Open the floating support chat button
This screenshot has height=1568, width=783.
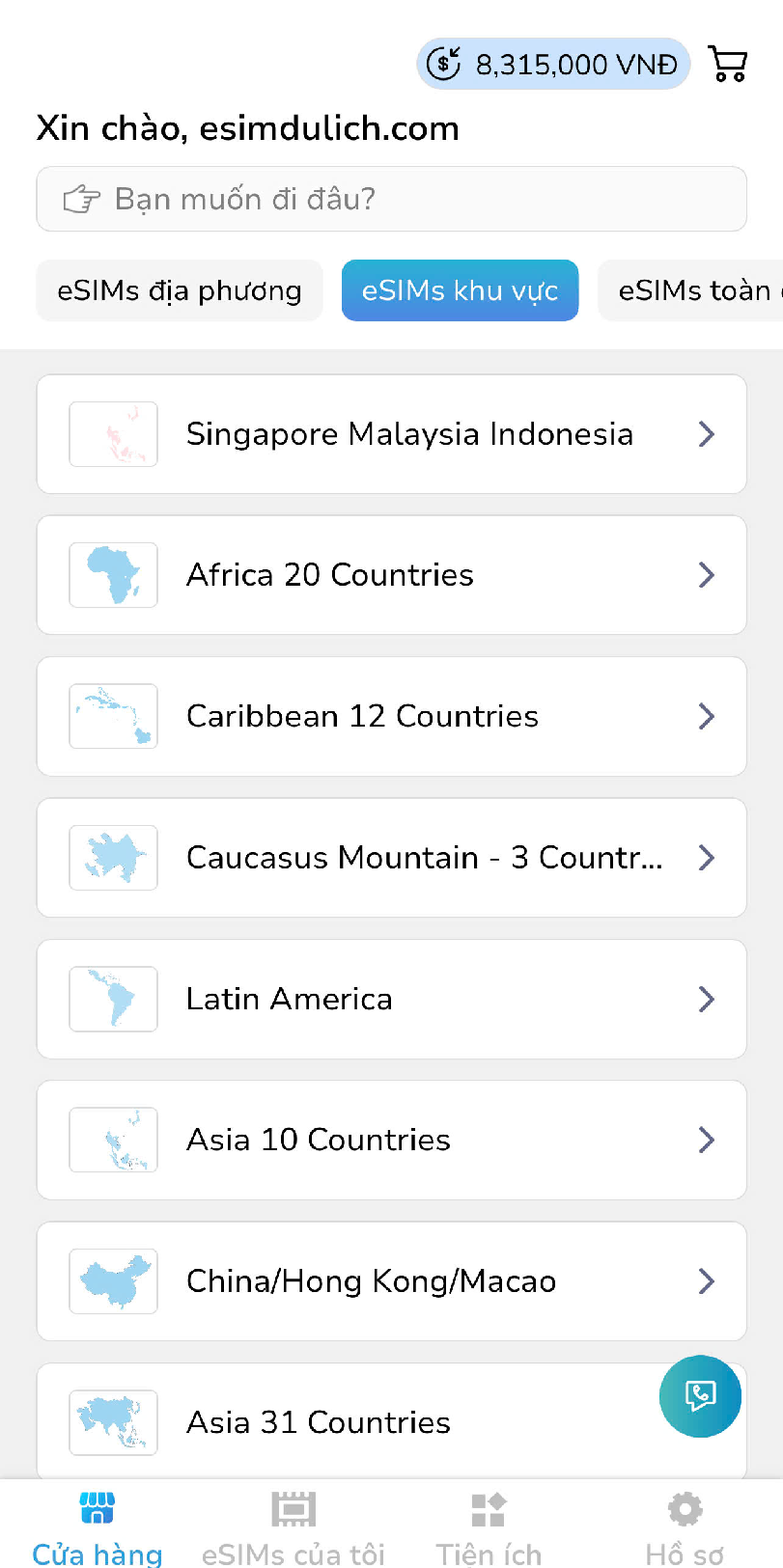[x=700, y=1395]
